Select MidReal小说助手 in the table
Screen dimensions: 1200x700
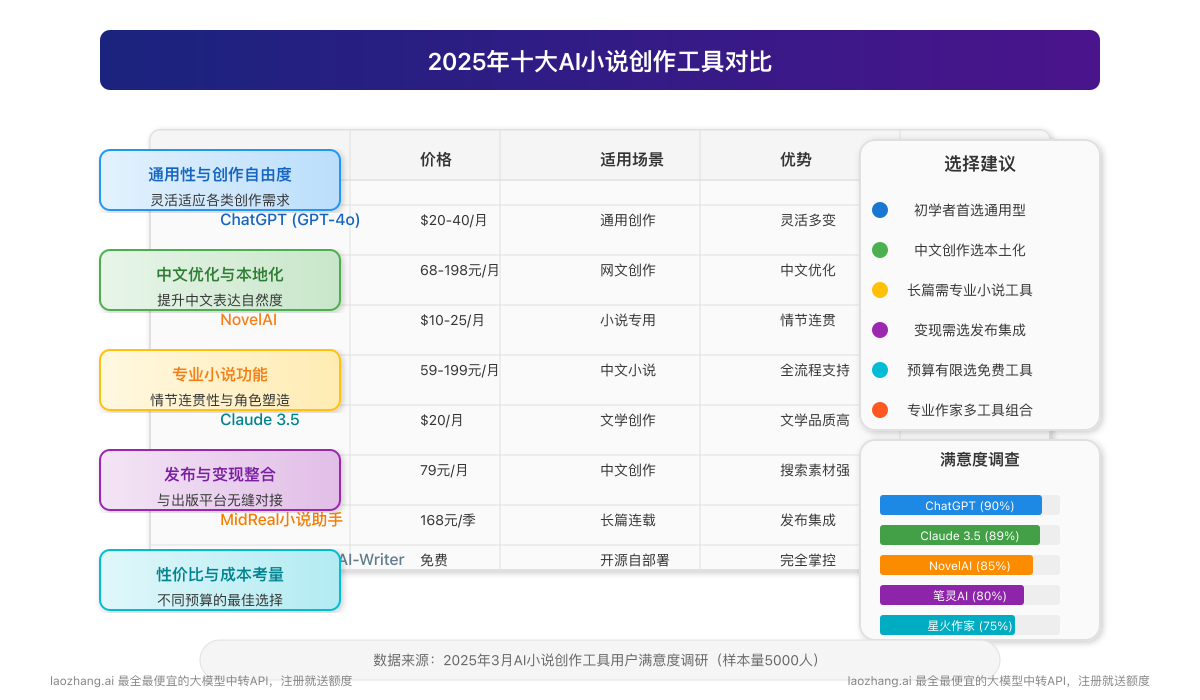(x=282, y=520)
